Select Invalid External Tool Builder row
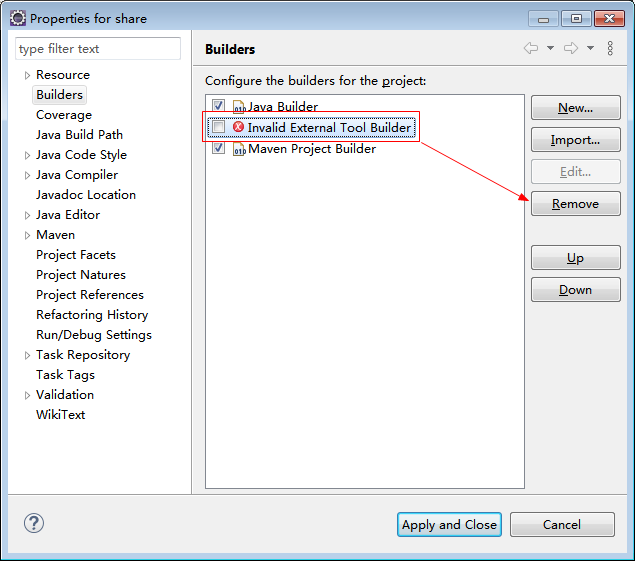The height and width of the screenshot is (561, 635). pos(311,127)
